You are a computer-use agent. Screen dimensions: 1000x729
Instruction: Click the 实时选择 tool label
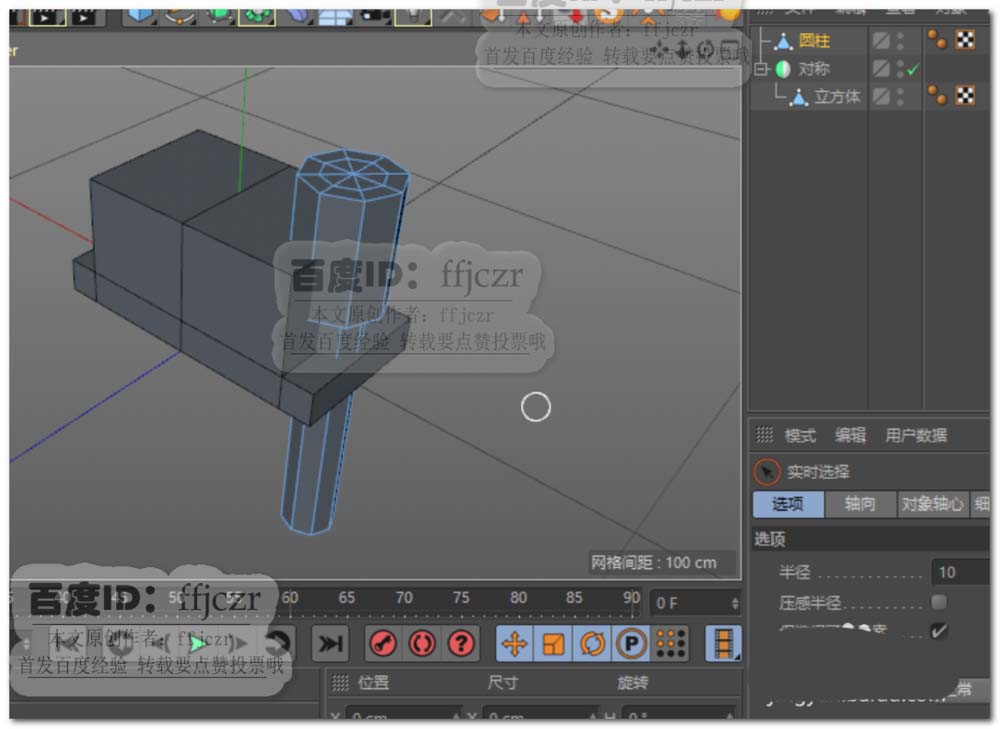818,472
